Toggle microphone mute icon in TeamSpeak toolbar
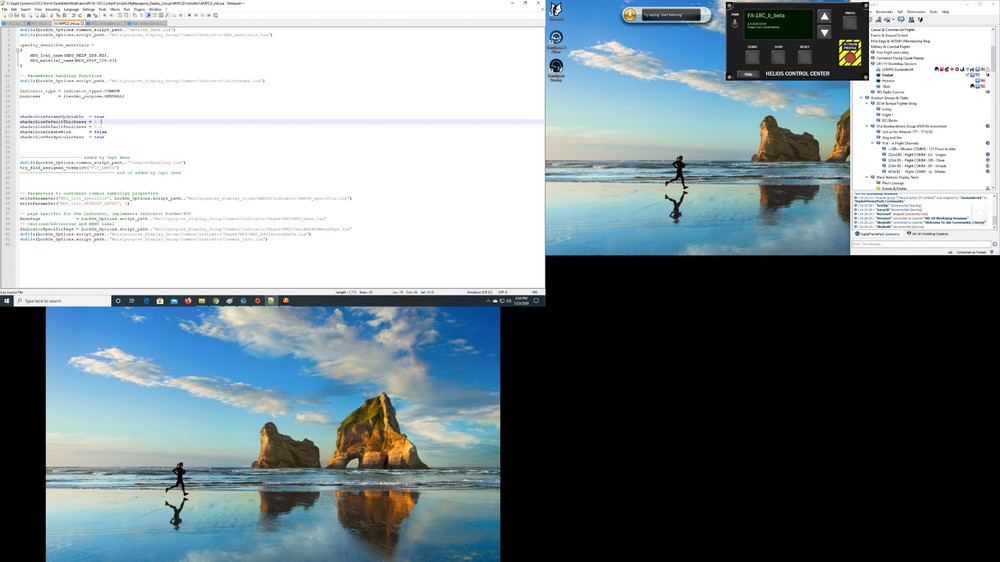Viewport: 1000px width, 562px height. coord(879,20)
